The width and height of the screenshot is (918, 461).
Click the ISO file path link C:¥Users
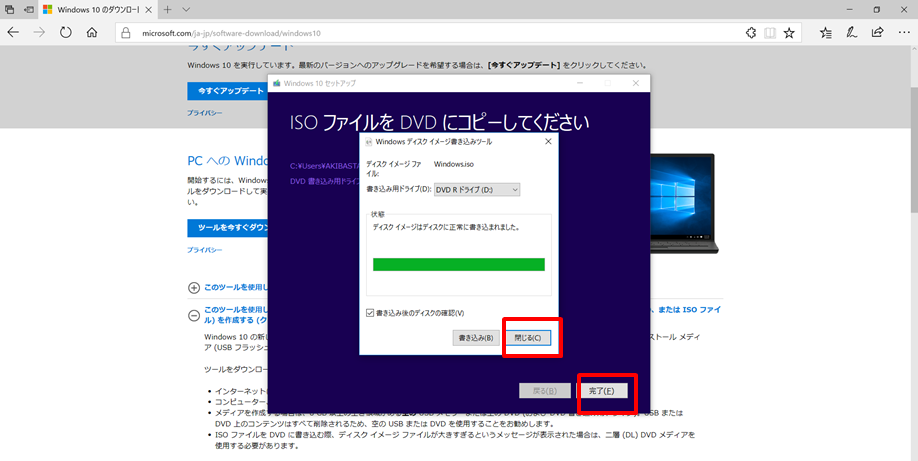click(x=324, y=166)
